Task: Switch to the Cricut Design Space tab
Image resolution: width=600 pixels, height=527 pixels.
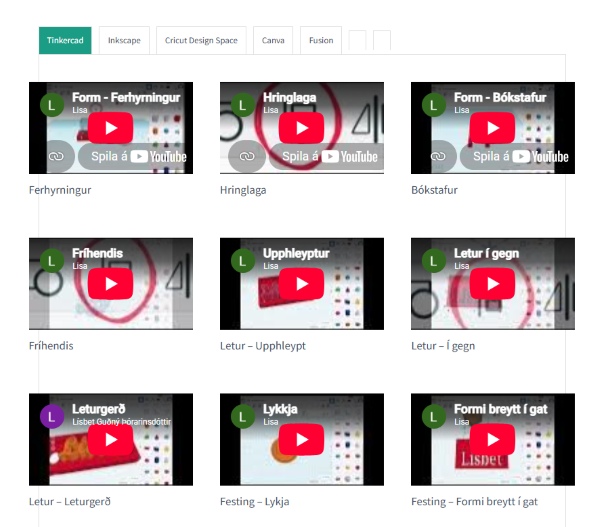Action: [x=201, y=40]
